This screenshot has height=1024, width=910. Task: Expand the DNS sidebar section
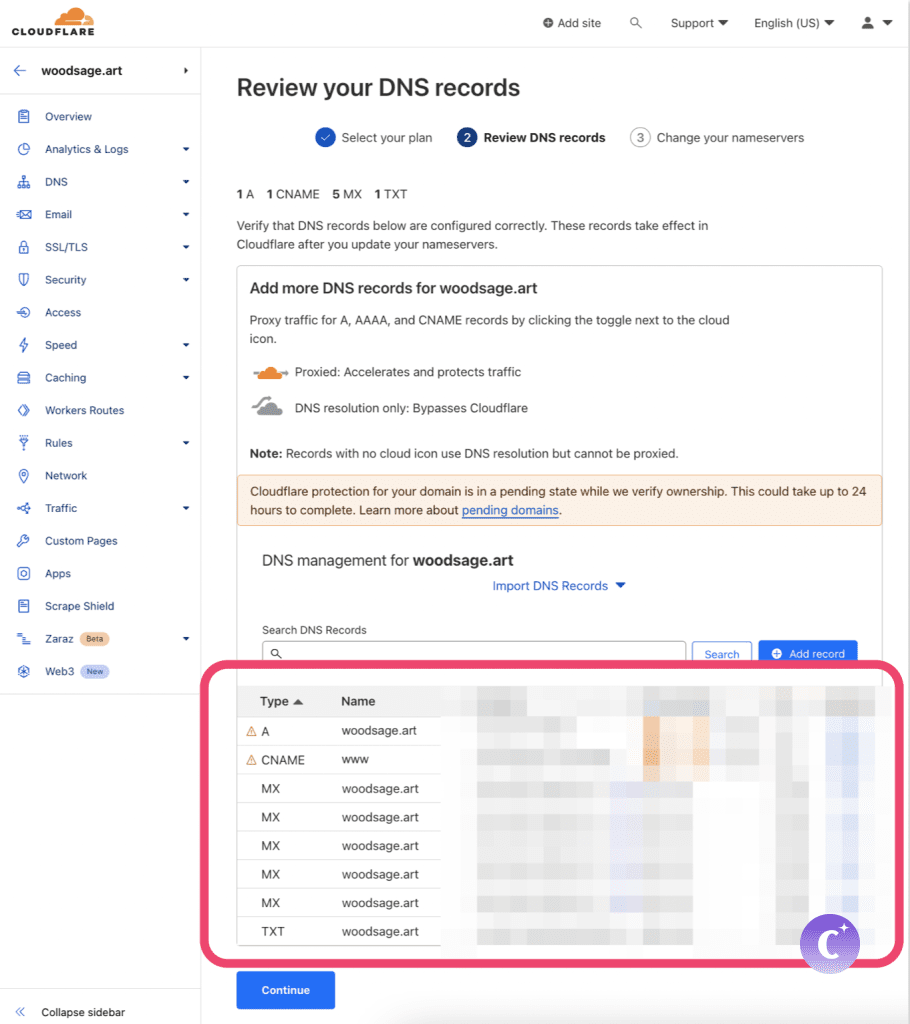(186, 182)
